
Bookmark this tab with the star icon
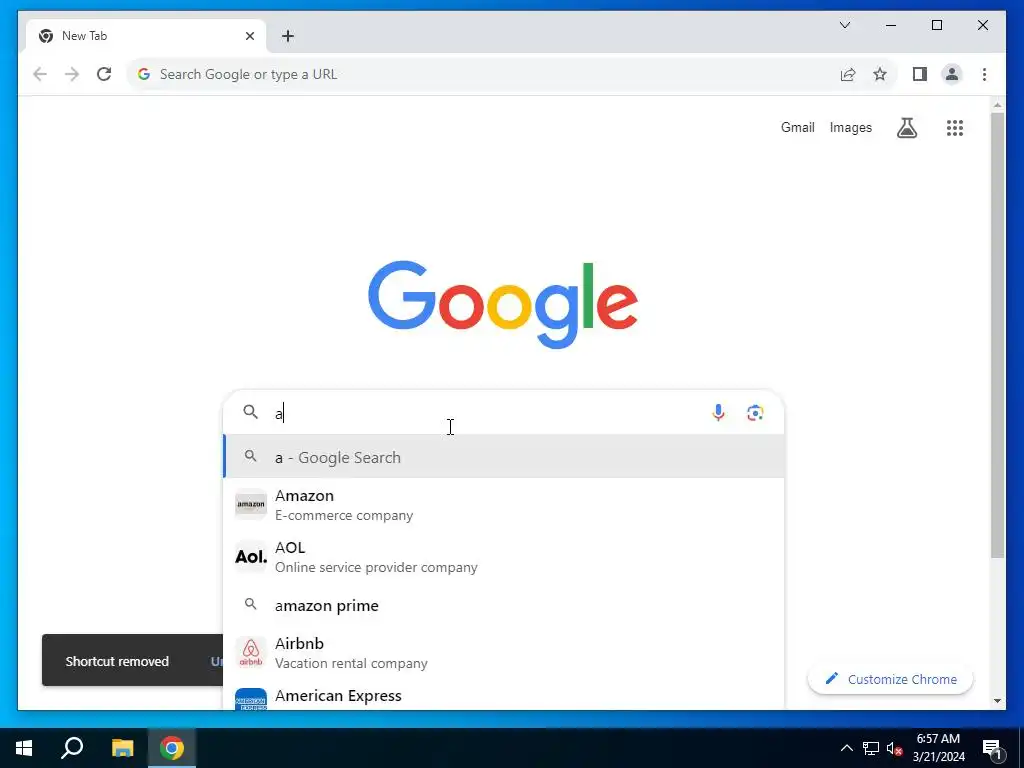(x=880, y=74)
